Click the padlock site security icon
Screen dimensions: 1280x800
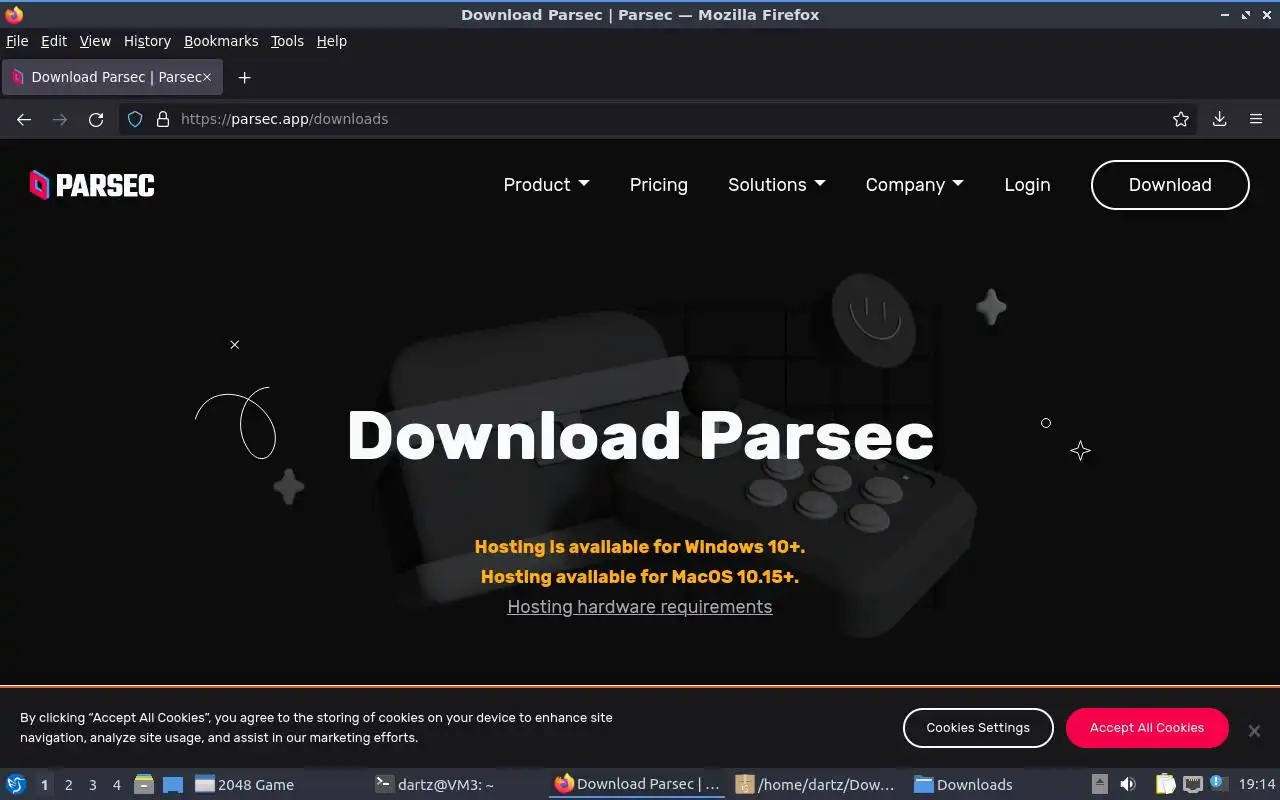(x=163, y=119)
